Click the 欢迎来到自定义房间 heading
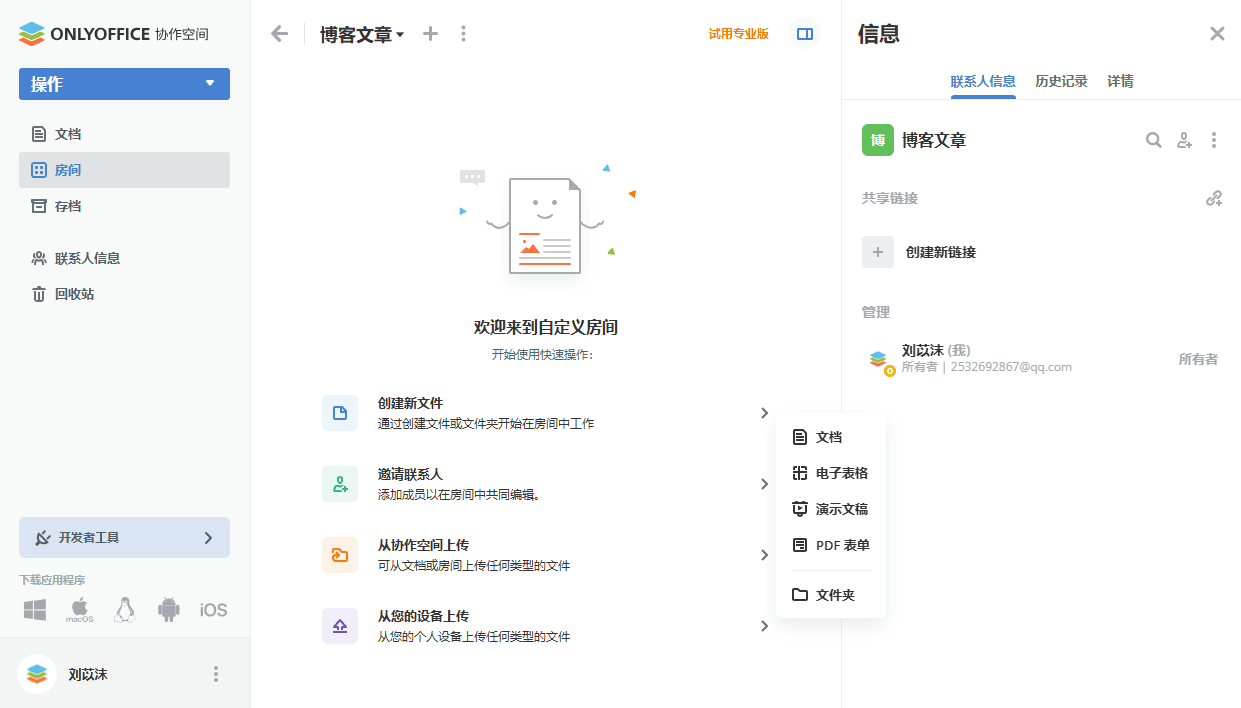This screenshot has height=708, width=1241. tap(546, 327)
